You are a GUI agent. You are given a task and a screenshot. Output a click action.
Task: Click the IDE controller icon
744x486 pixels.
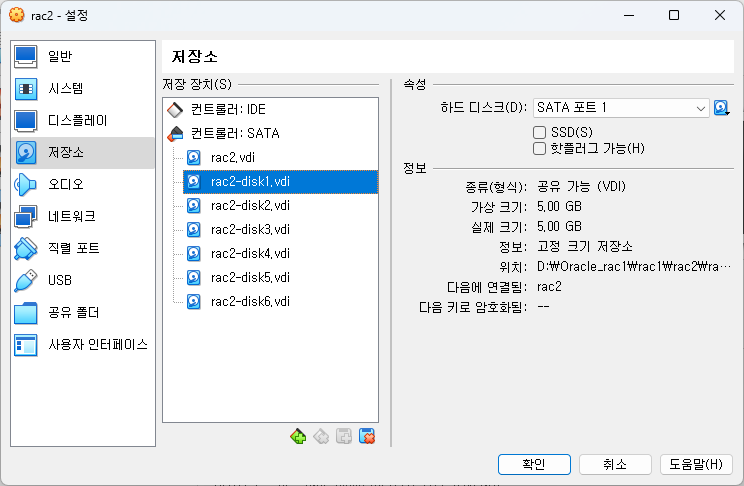coord(175,110)
